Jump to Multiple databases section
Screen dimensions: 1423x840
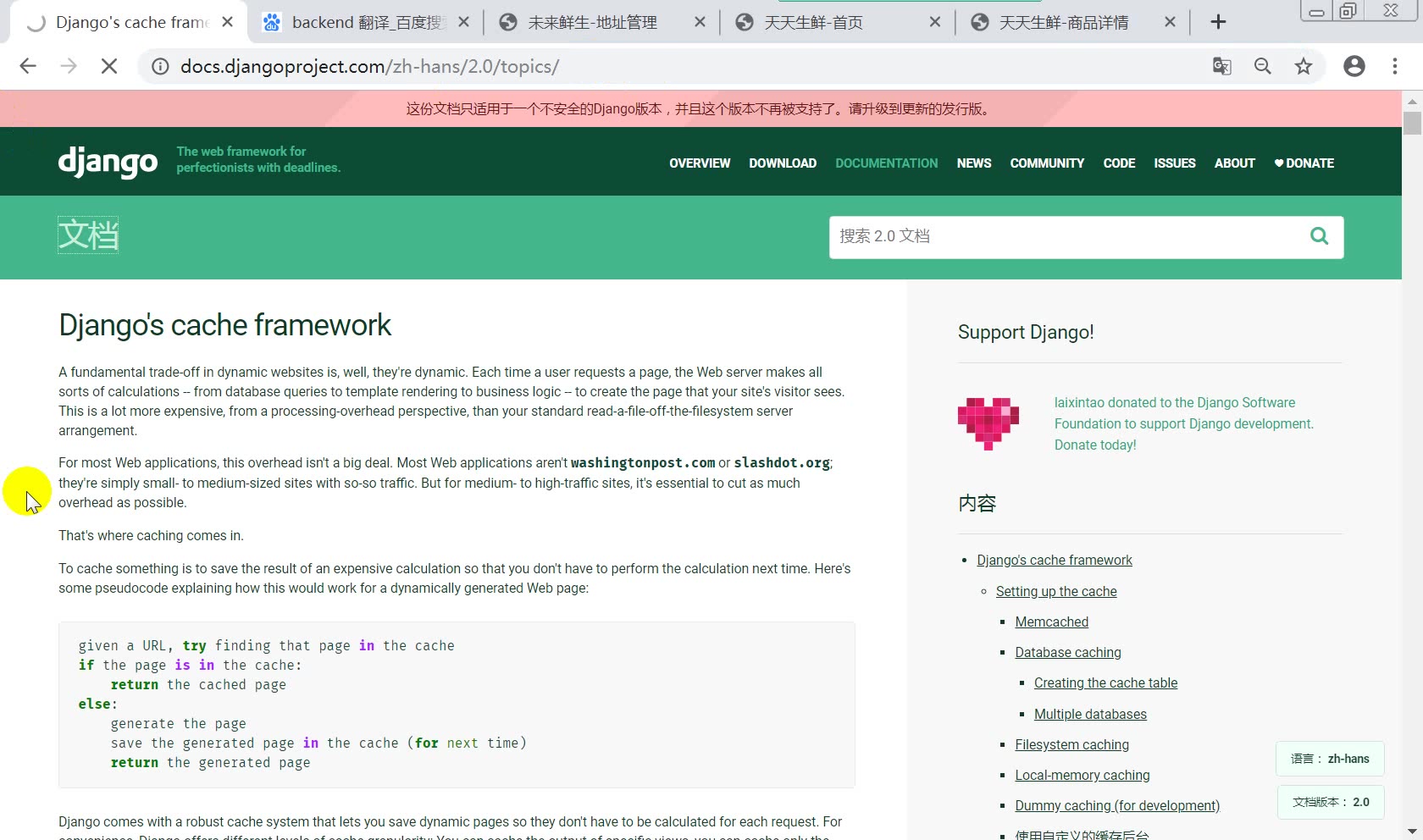click(1090, 714)
